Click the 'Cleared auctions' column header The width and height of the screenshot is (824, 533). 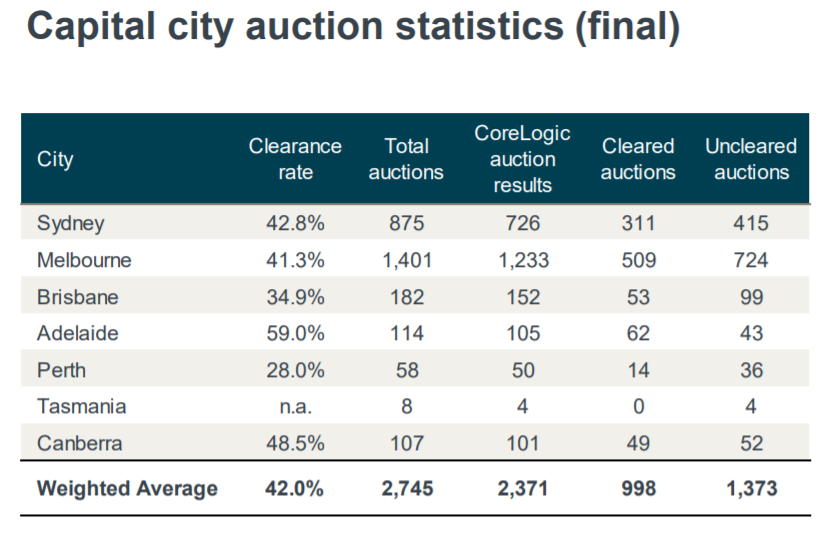pos(638,159)
